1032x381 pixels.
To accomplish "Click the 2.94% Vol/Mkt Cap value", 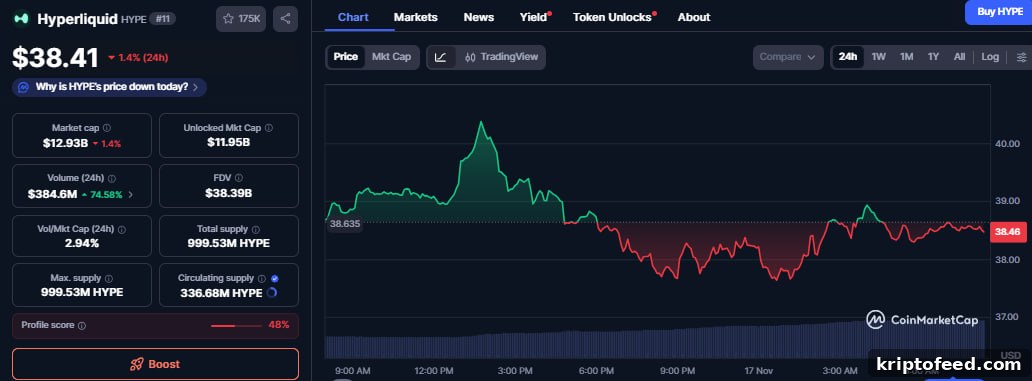I will [x=82, y=243].
